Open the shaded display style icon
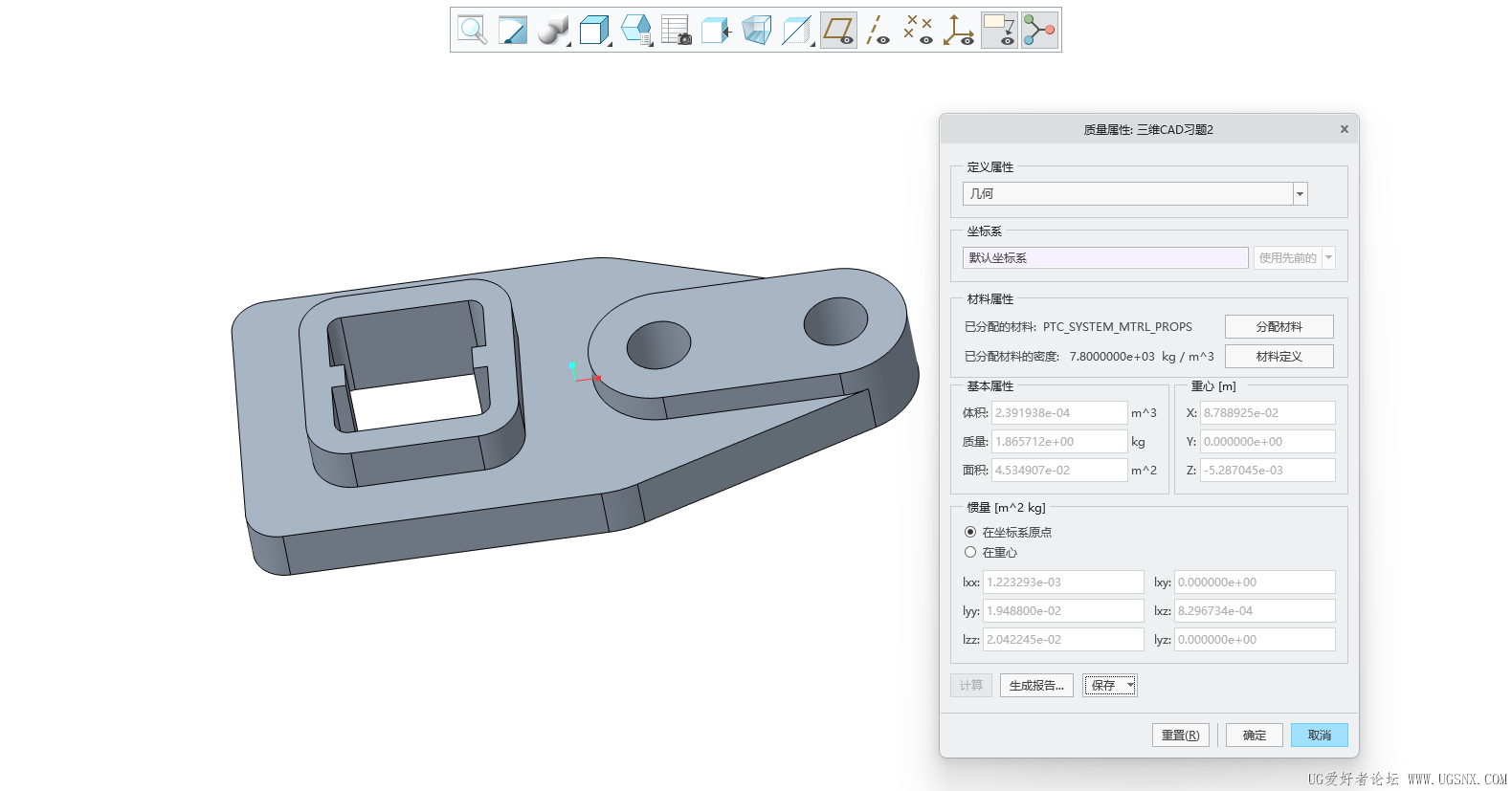Viewport: 1512px width, 791px height. coord(552,30)
